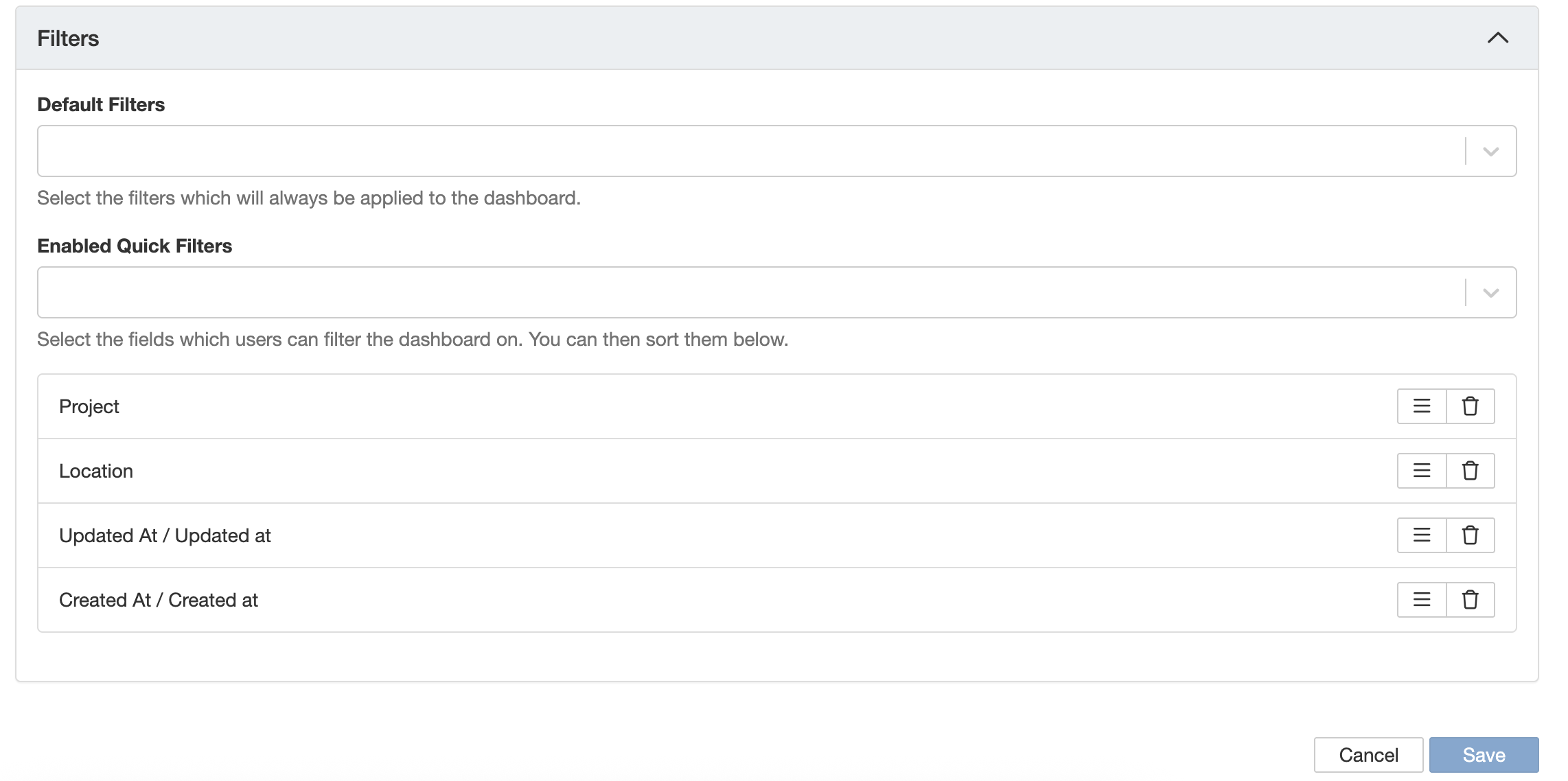Delete the Project quick filter
This screenshot has height=781, width=1568.
[1470, 406]
